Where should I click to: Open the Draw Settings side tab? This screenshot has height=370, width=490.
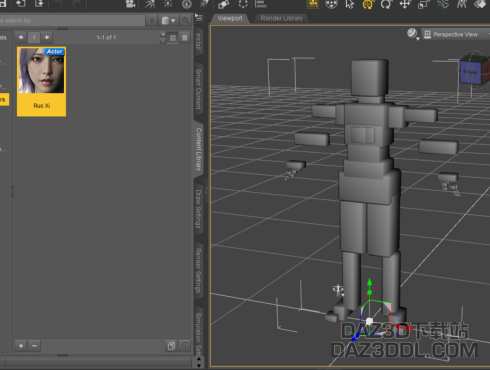coord(198,209)
